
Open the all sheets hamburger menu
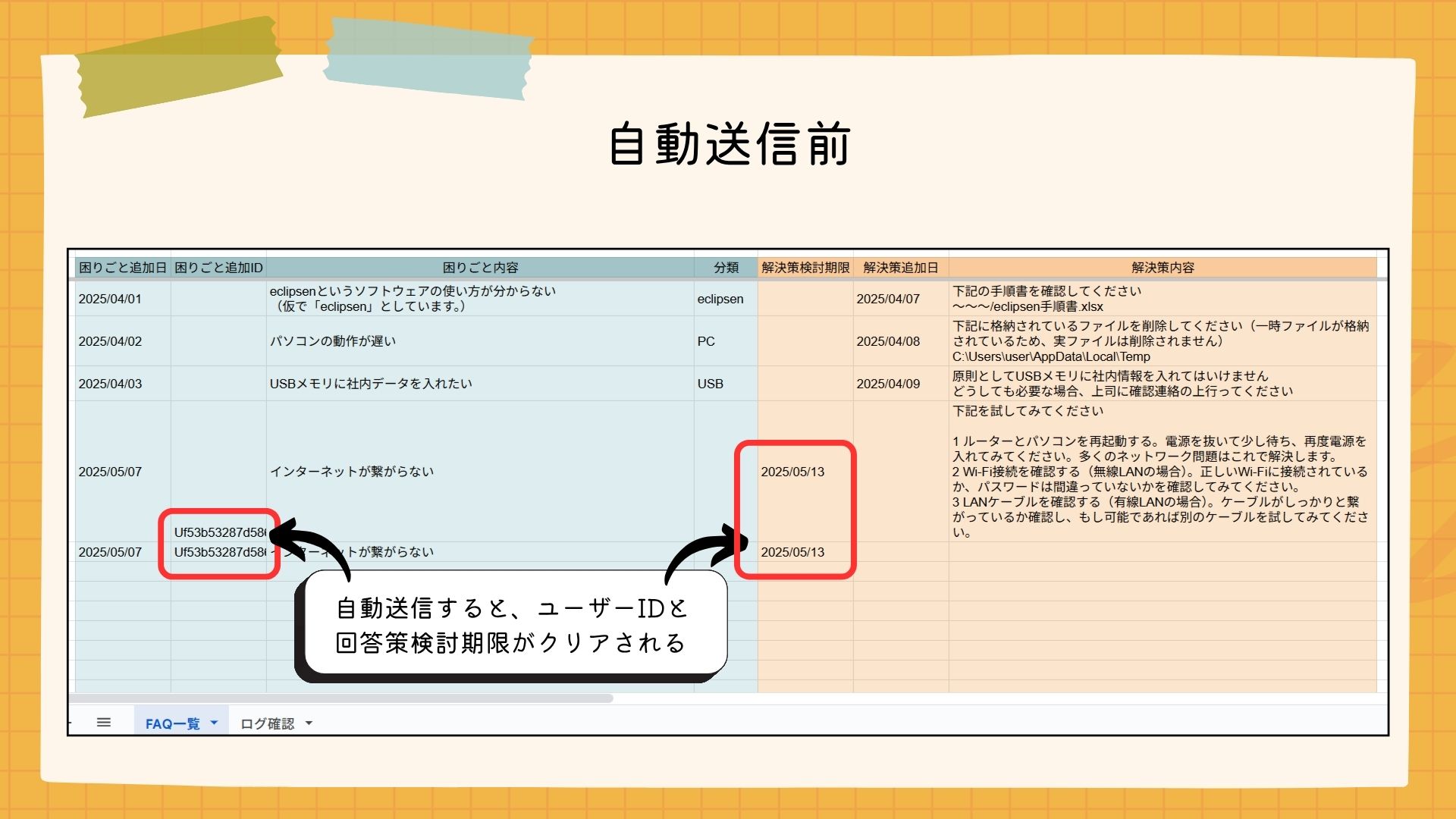click(104, 723)
